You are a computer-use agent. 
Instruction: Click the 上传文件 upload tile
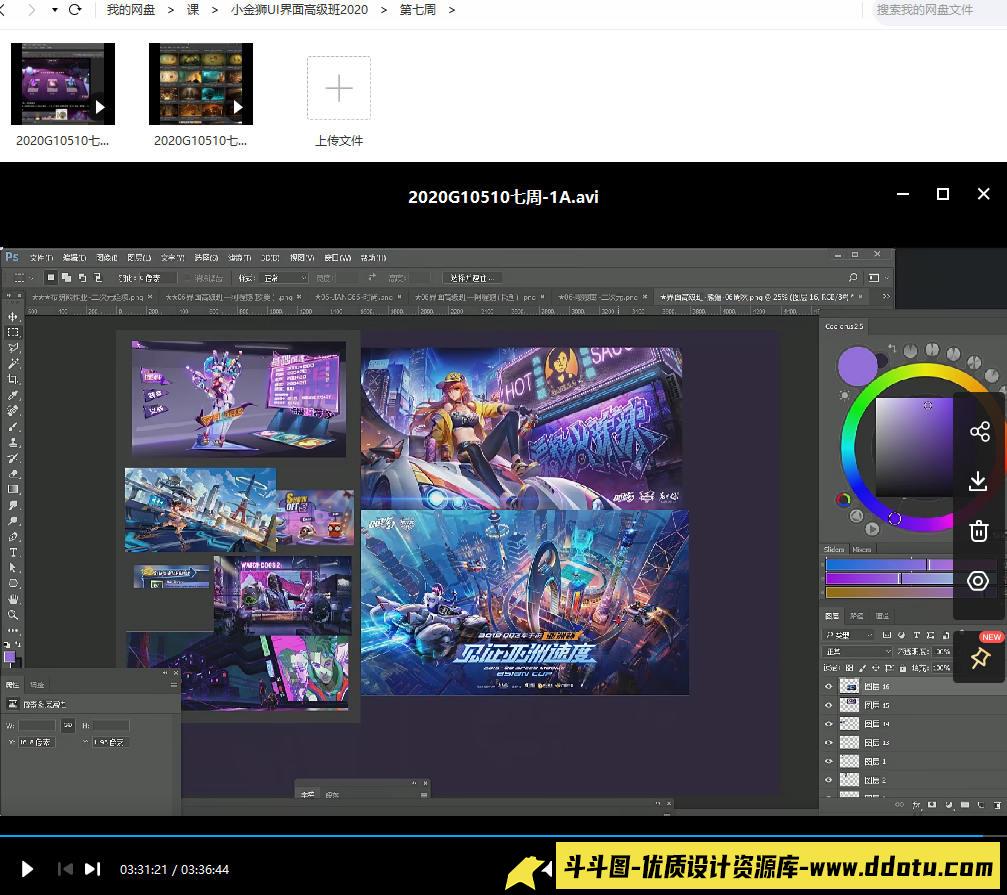339,101
